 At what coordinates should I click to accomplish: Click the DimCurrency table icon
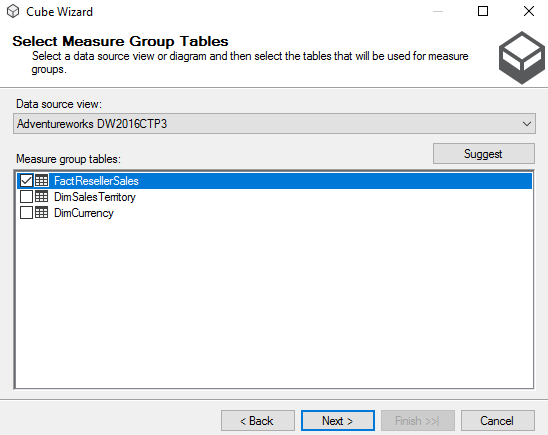pos(42,213)
